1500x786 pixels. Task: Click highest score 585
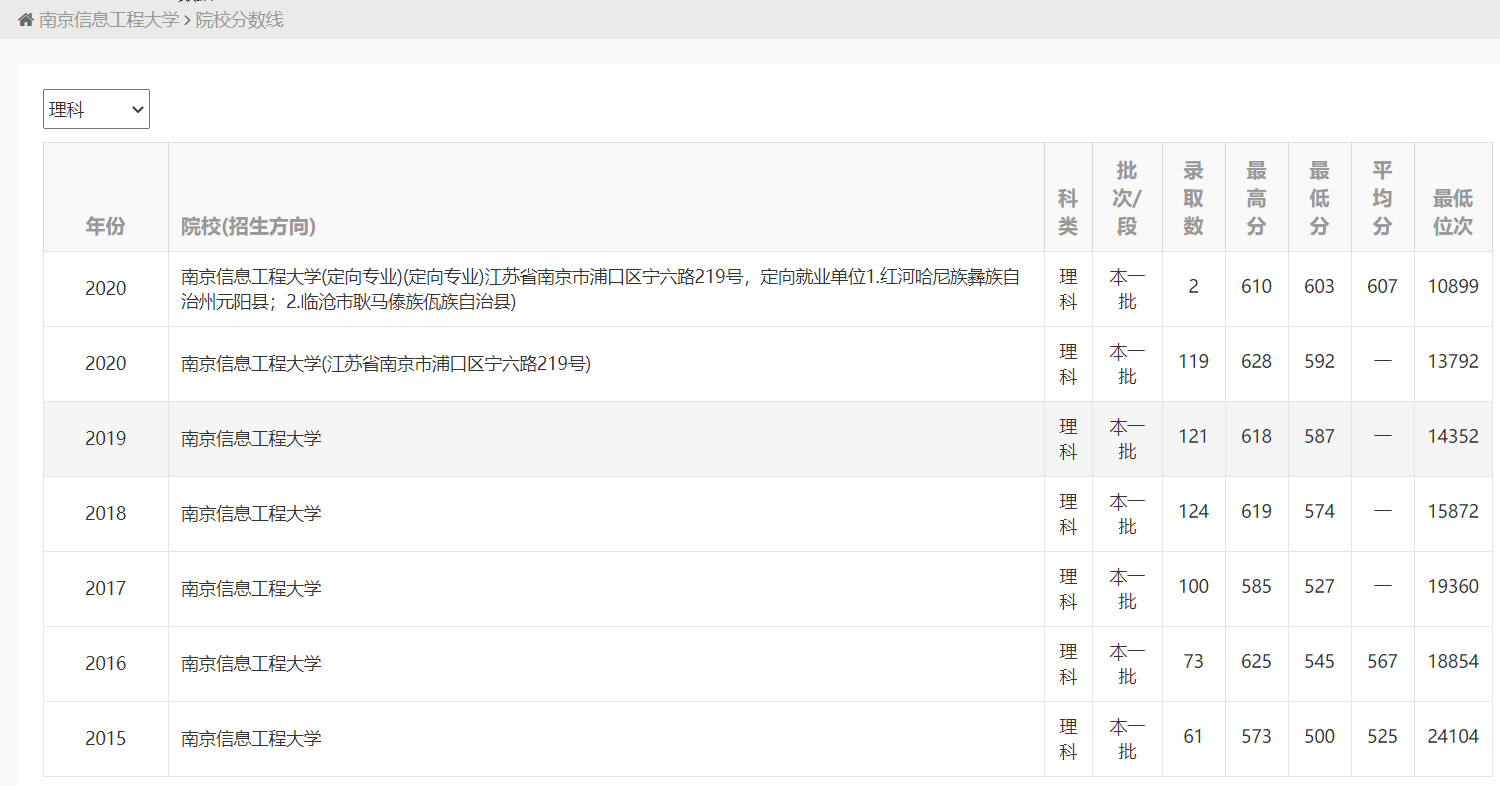coord(1256,587)
